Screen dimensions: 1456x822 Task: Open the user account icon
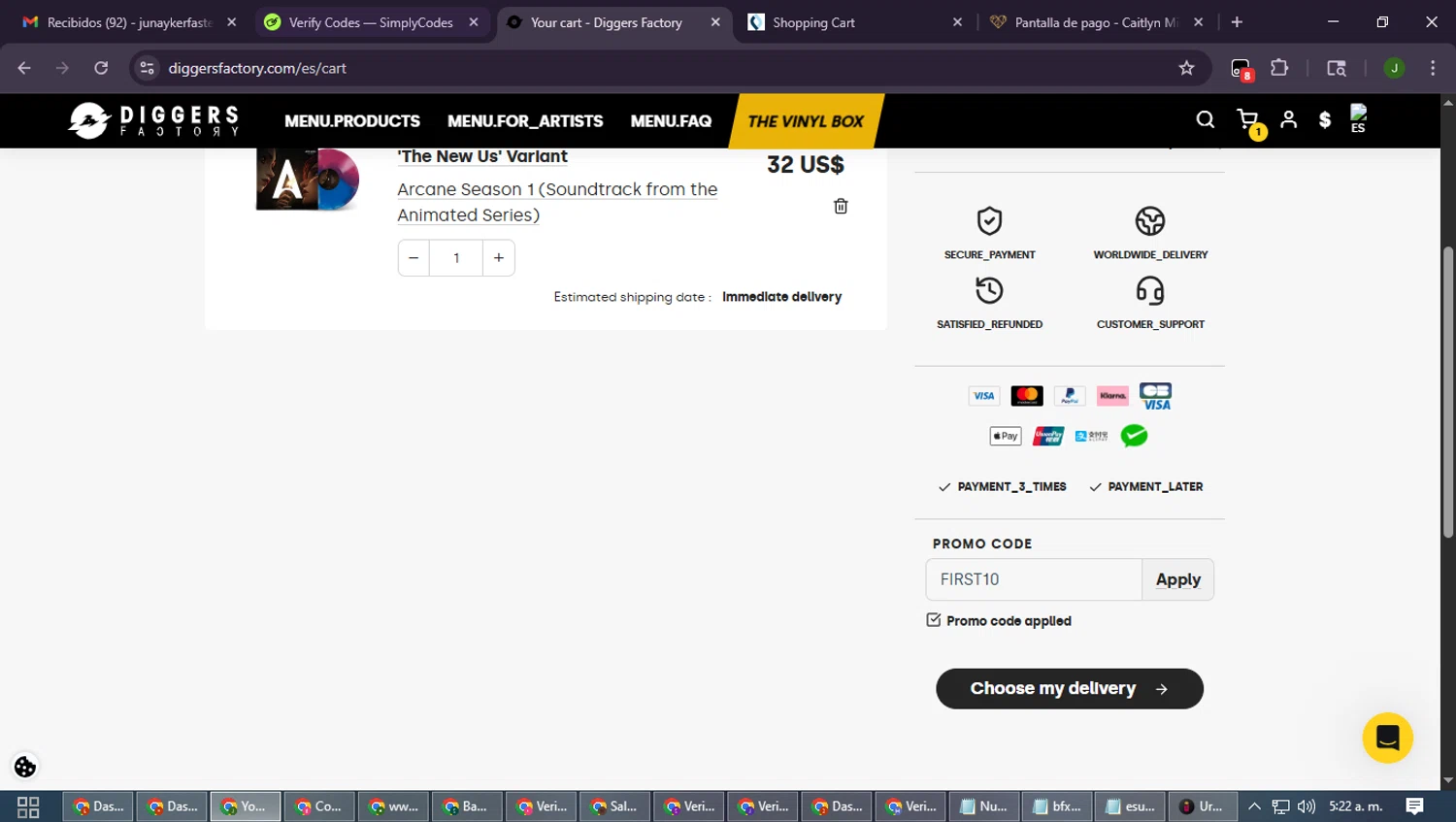(x=1289, y=119)
